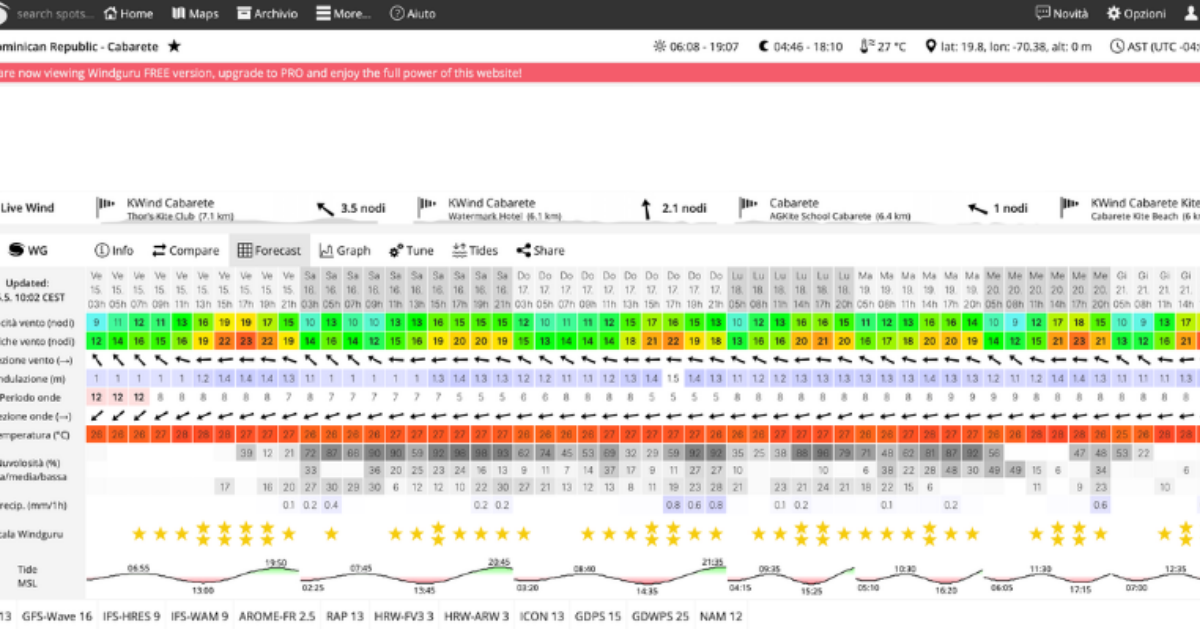
Task: Open the Tune settings tab
Action: click(411, 250)
